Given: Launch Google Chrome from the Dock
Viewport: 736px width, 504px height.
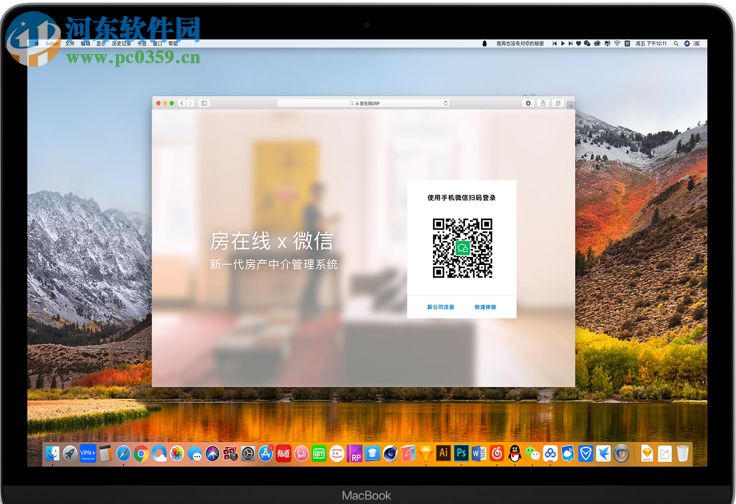Looking at the screenshot, I should coord(141,454).
